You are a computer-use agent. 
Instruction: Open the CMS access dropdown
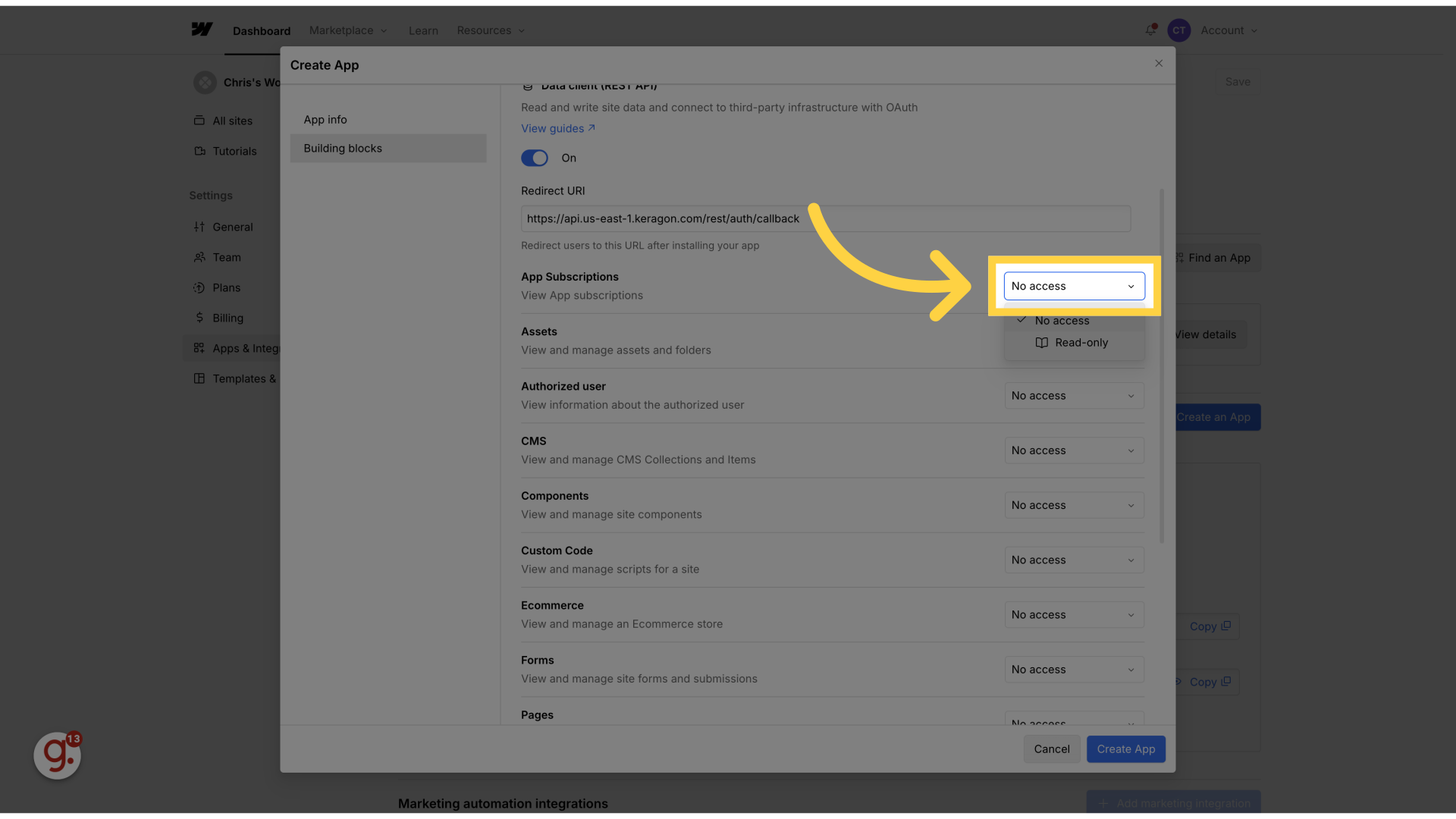click(x=1074, y=450)
